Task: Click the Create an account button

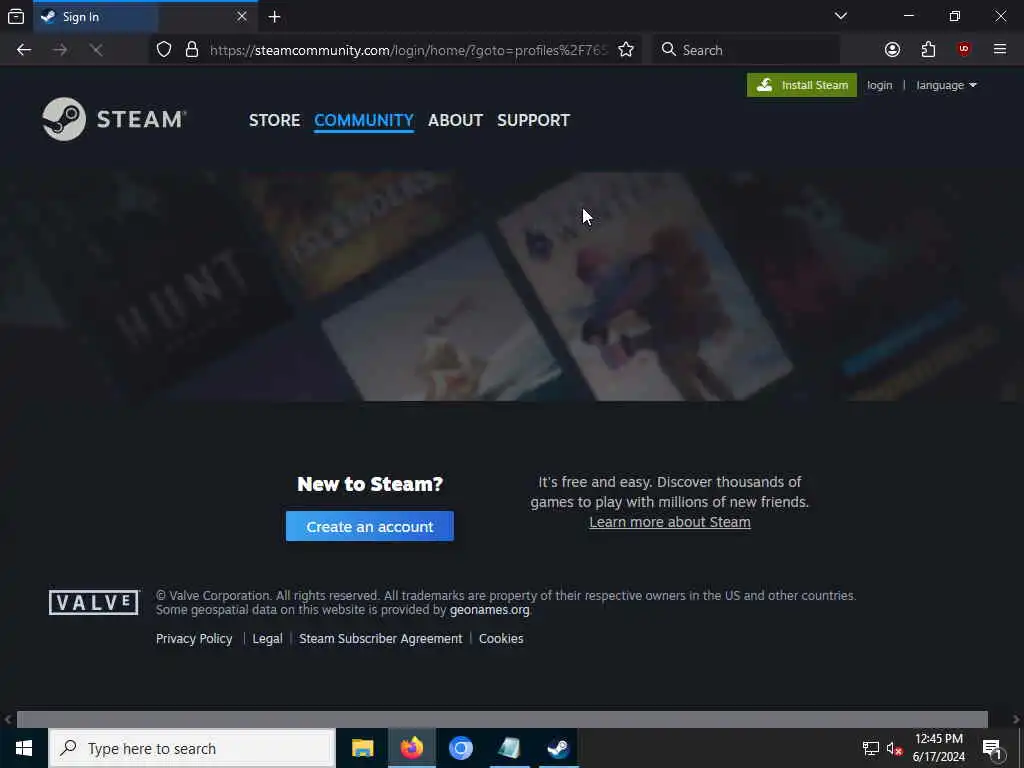Action: pyautogui.click(x=370, y=526)
